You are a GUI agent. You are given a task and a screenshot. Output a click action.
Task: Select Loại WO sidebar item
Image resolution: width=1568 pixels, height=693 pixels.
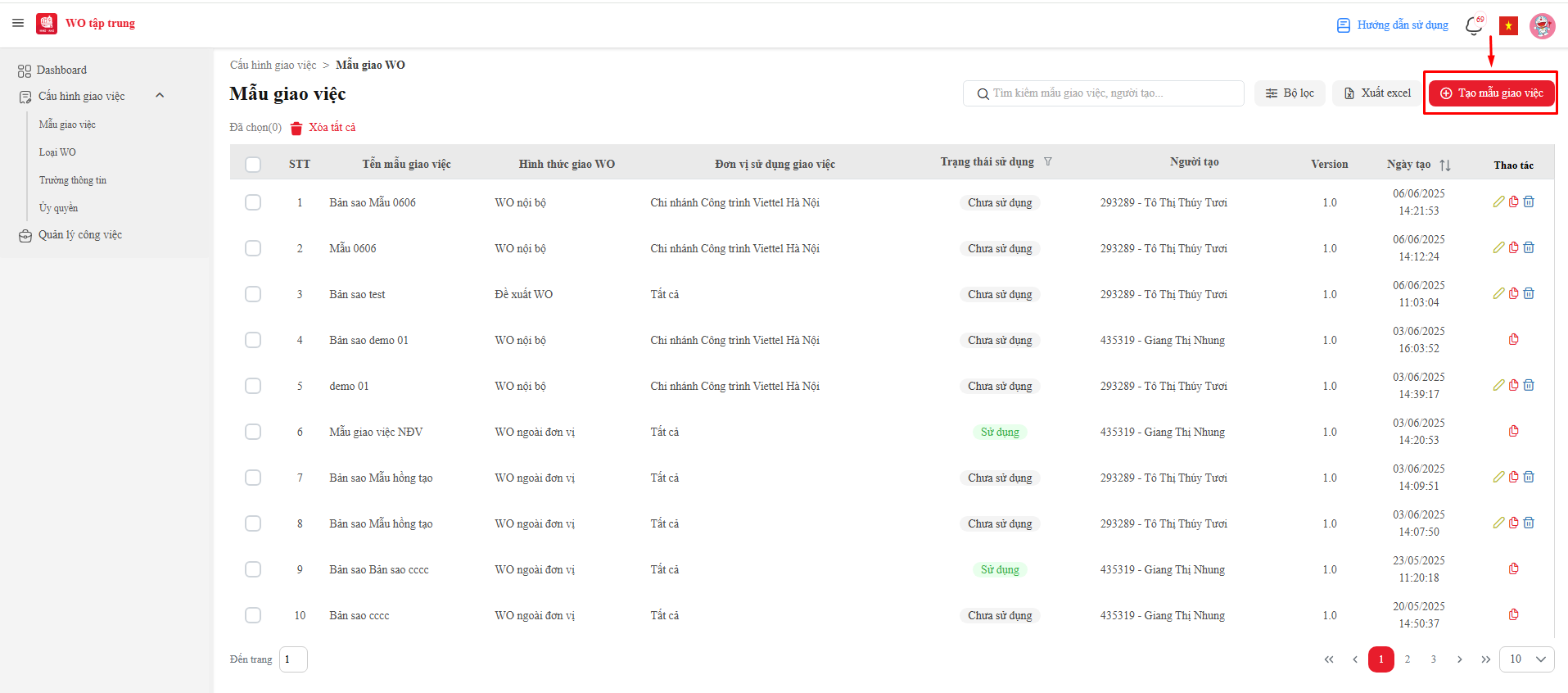(57, 152)
